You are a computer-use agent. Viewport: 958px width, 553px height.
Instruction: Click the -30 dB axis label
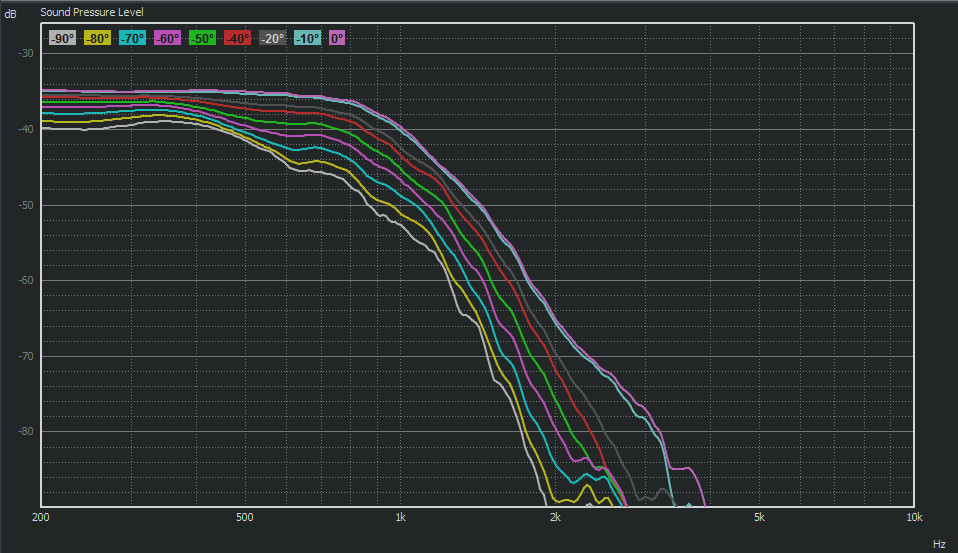tap(26, 53)
